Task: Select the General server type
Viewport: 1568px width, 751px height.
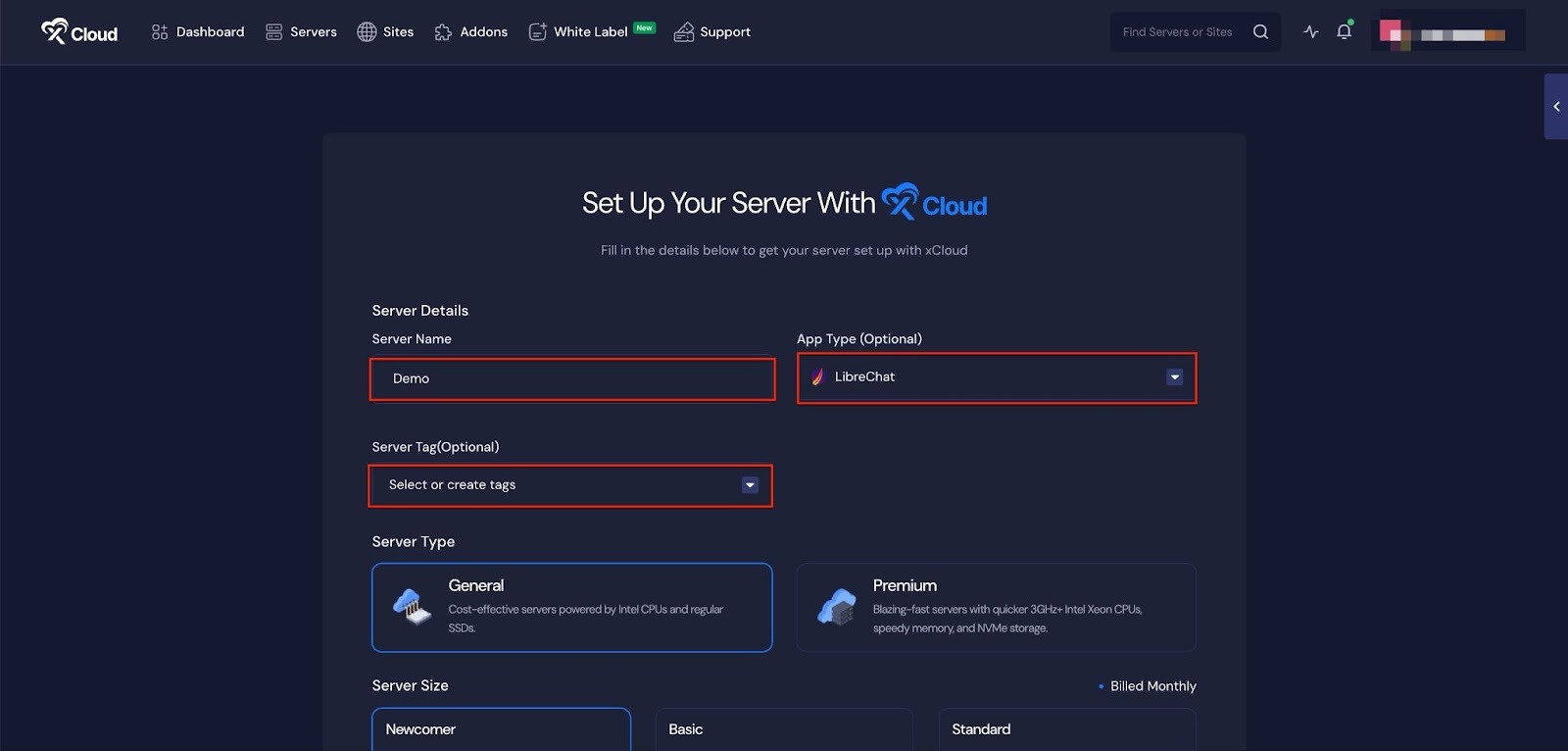Action: [x=571, y=607]
